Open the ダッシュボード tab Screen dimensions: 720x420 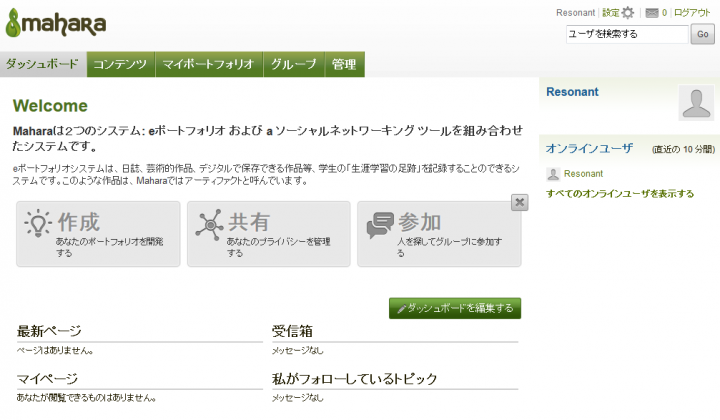(43, 64)
